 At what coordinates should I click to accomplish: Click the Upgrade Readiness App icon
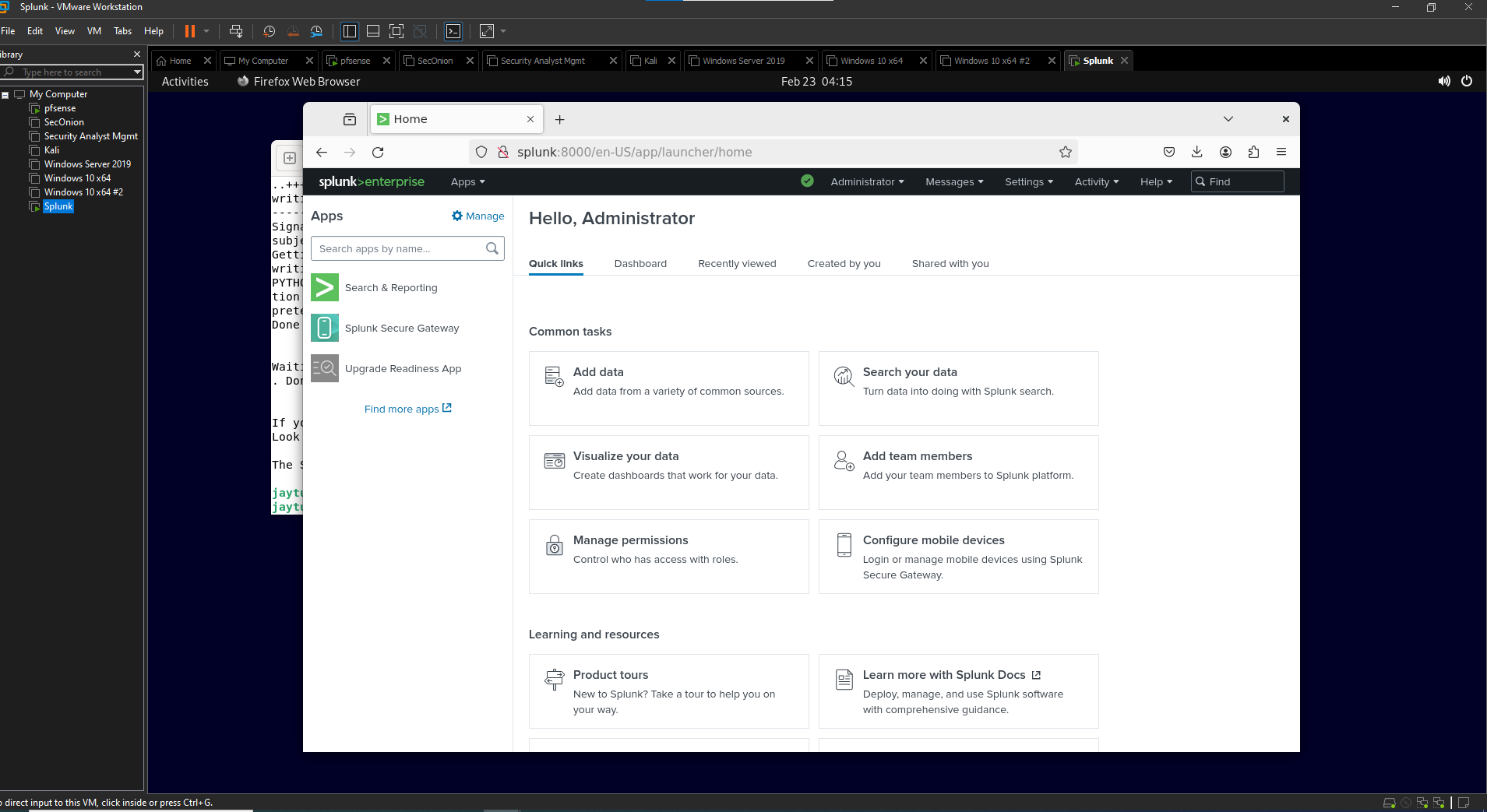click(x=325, y=368)
